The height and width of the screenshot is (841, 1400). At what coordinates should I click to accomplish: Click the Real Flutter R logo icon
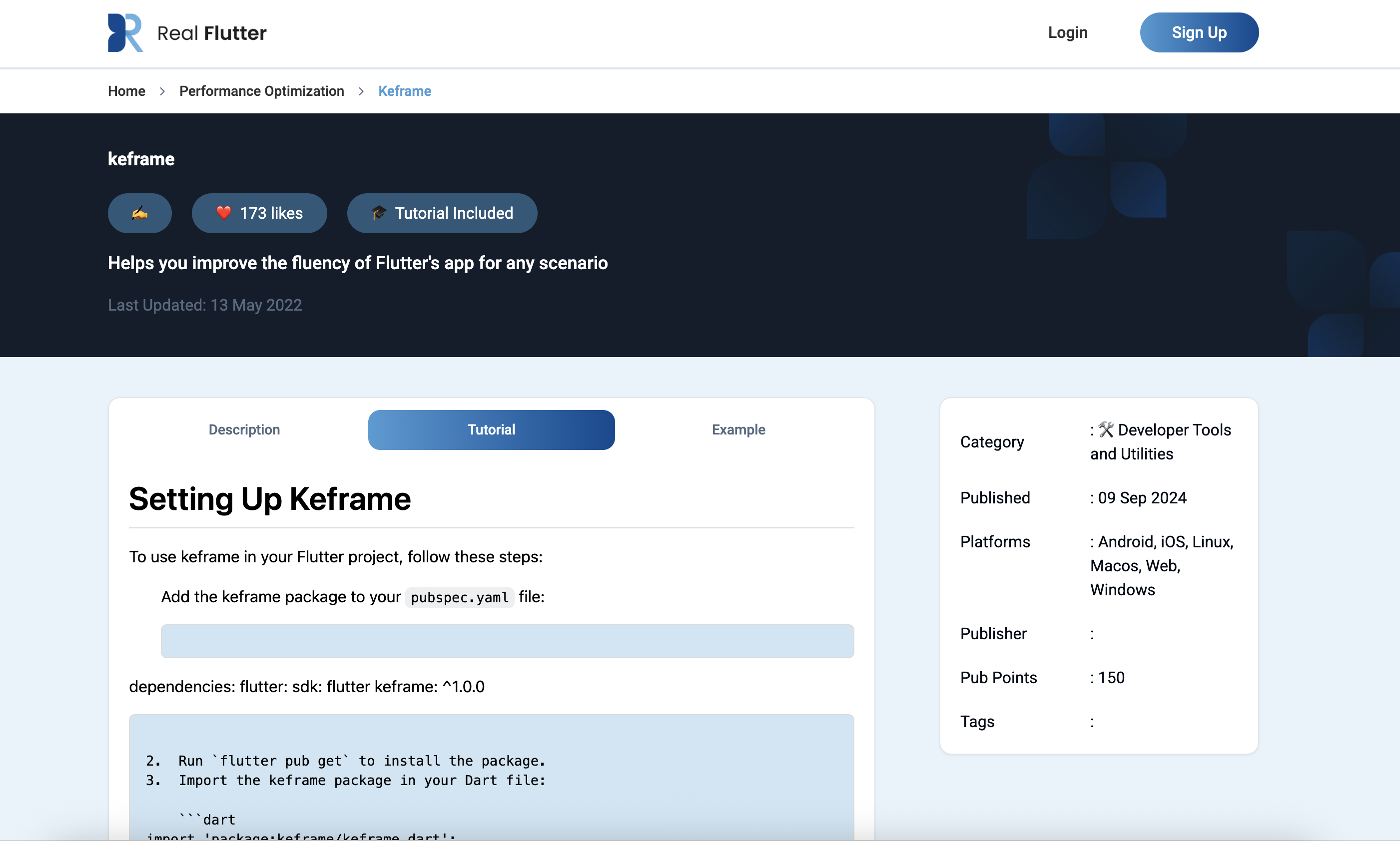click(x=125, y=33)
